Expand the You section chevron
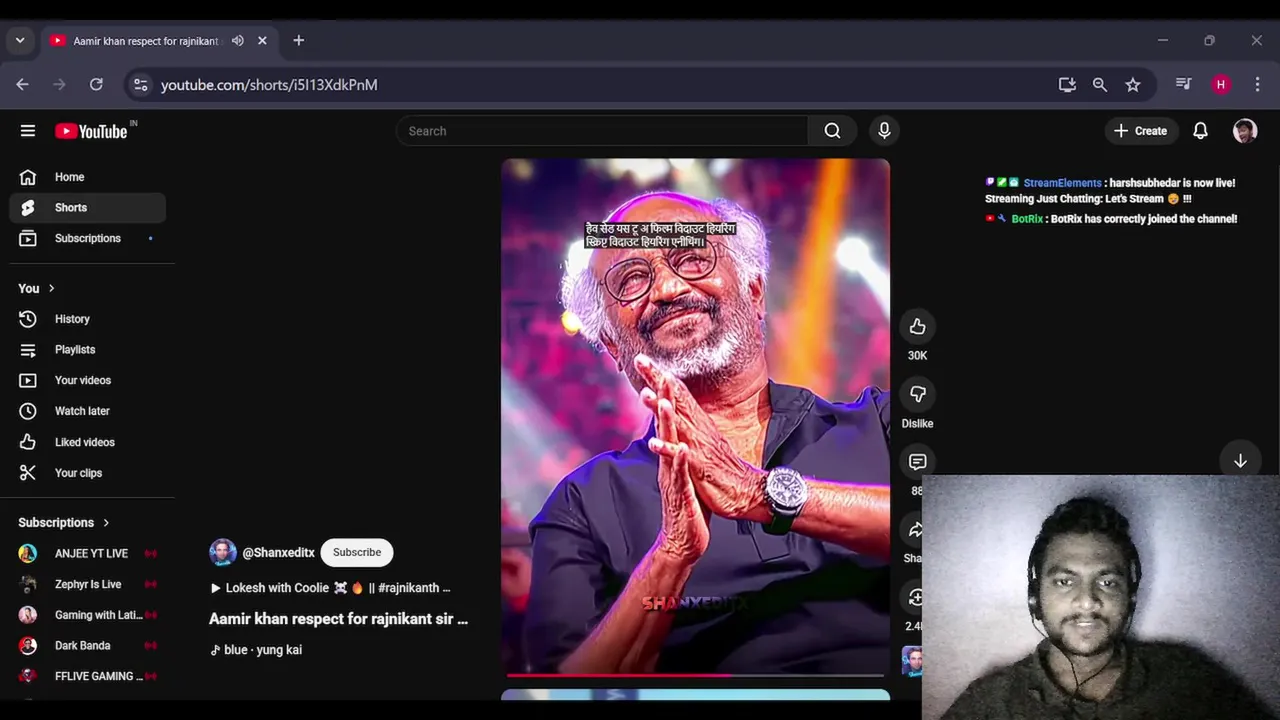Viewport: 1280px width, 720px height. (51, 288)
